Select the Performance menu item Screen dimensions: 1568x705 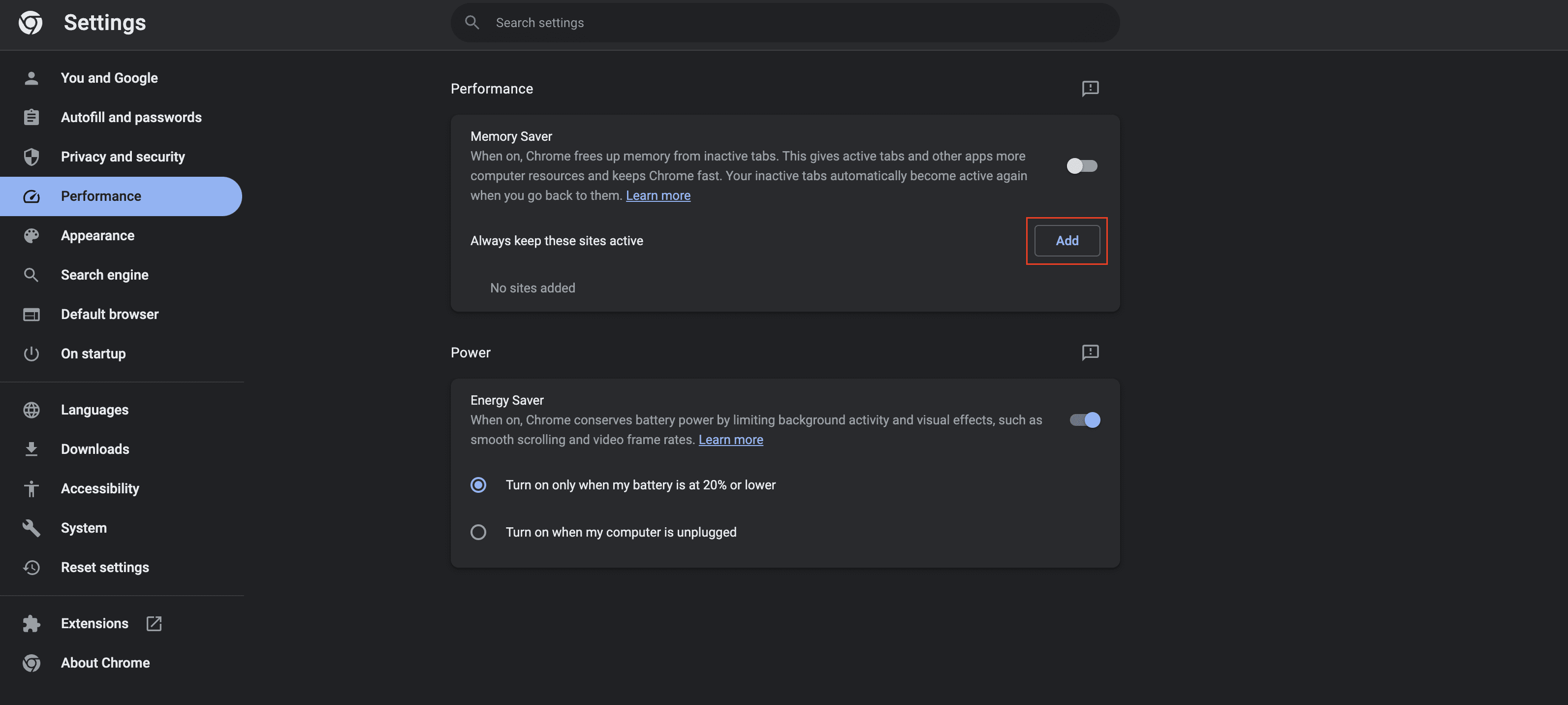[121, 196]
